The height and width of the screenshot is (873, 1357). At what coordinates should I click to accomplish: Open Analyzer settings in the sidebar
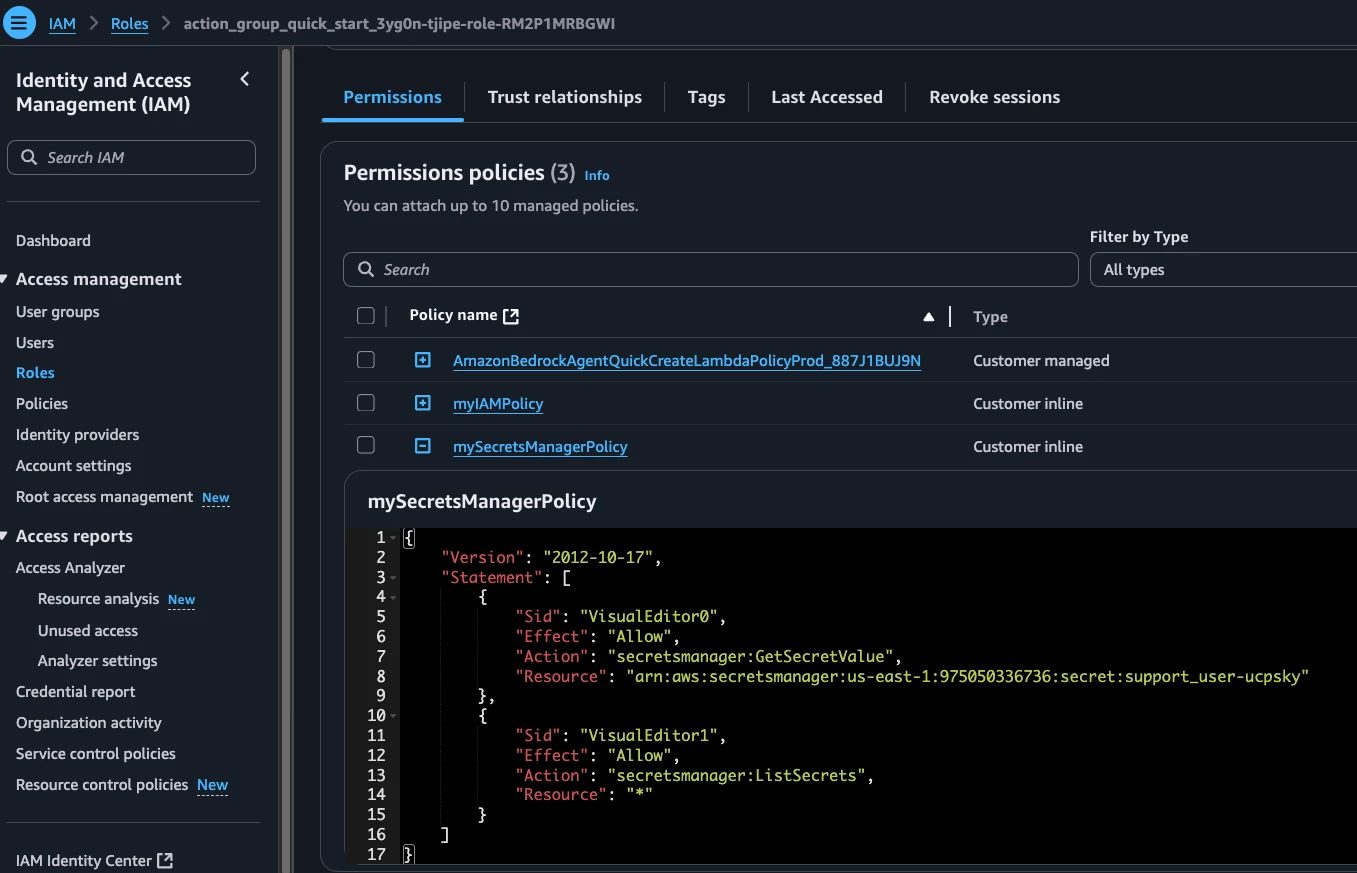click(x=97, y=660)
